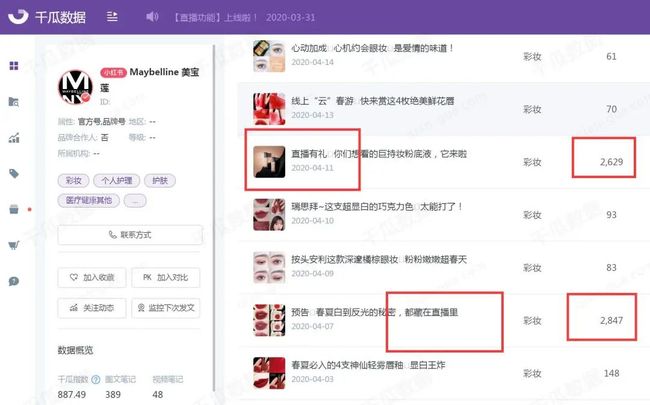Click 关注动态 follow updates button
This screenshot has height=405, width=650.
[92, 308]
